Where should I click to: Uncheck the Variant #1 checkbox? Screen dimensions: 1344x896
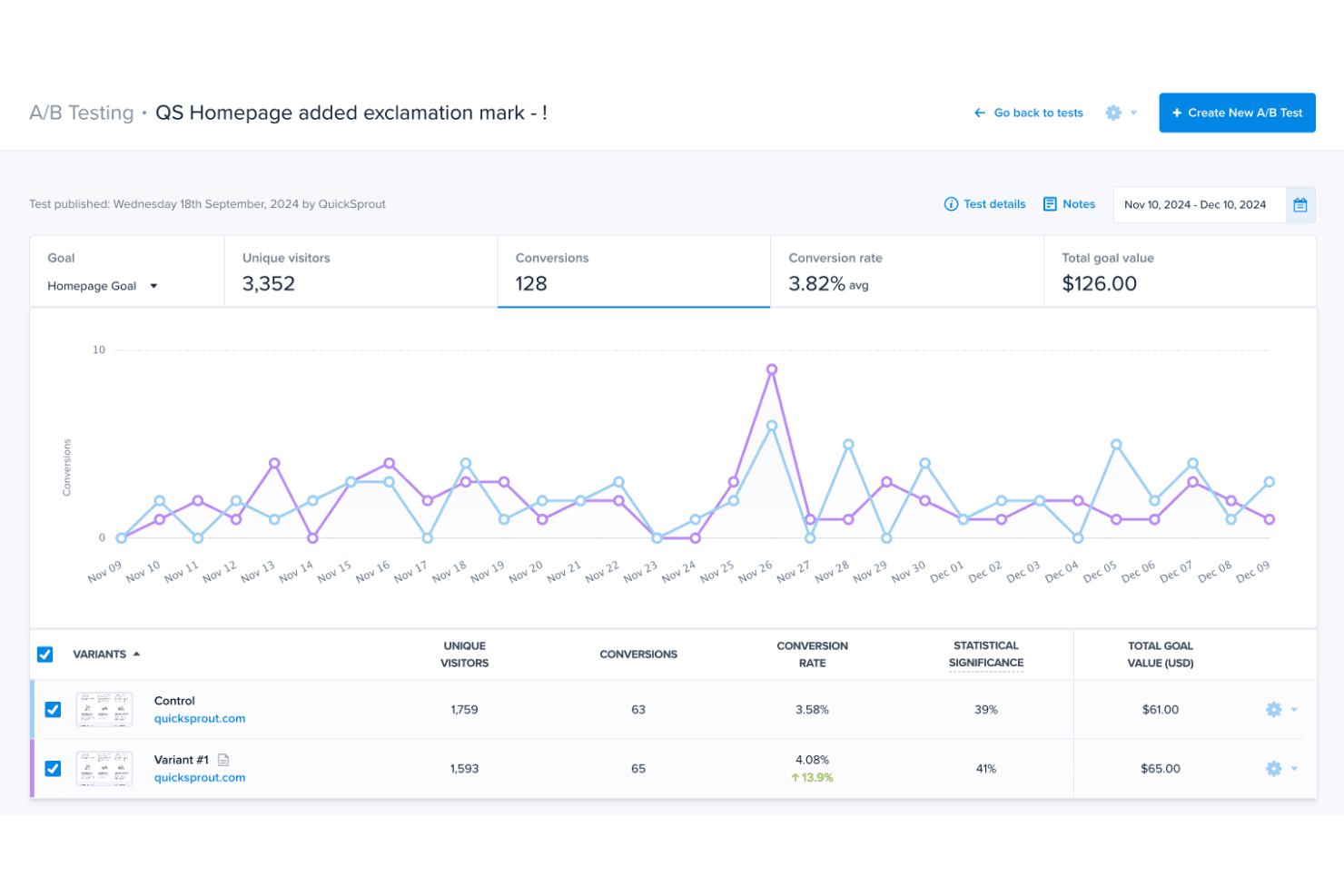tap(53, 768)
